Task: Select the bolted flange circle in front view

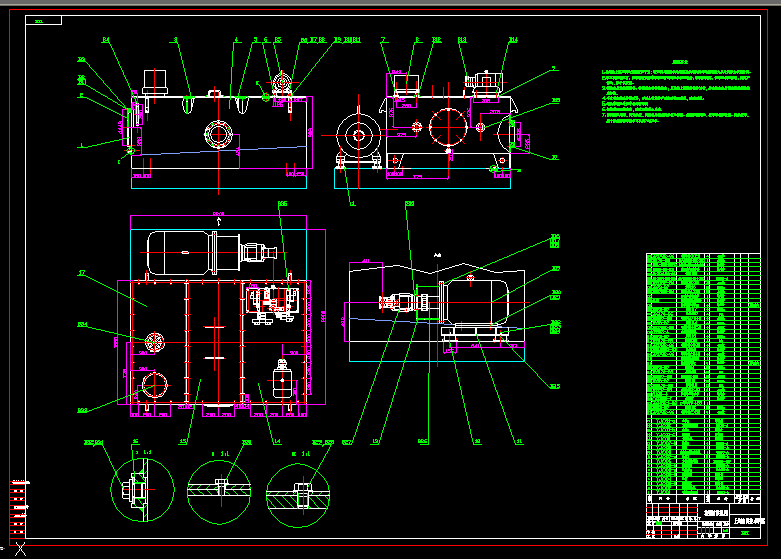Action: point(217,133)
